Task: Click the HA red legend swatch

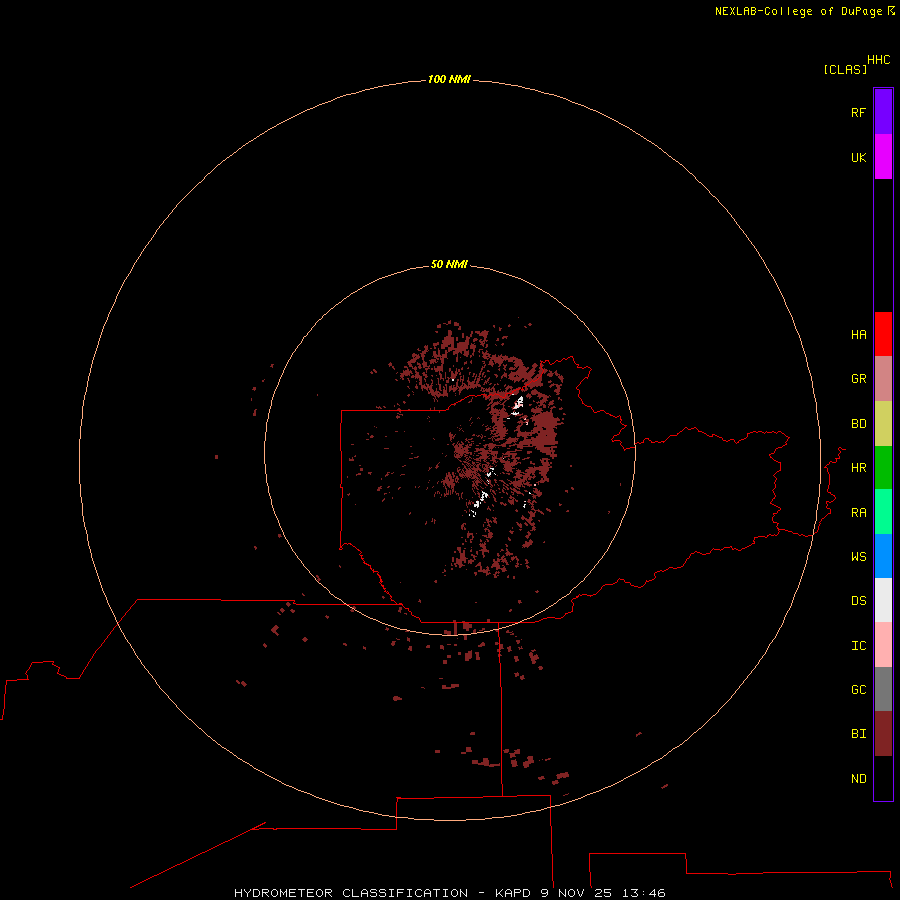Action: 883,334
